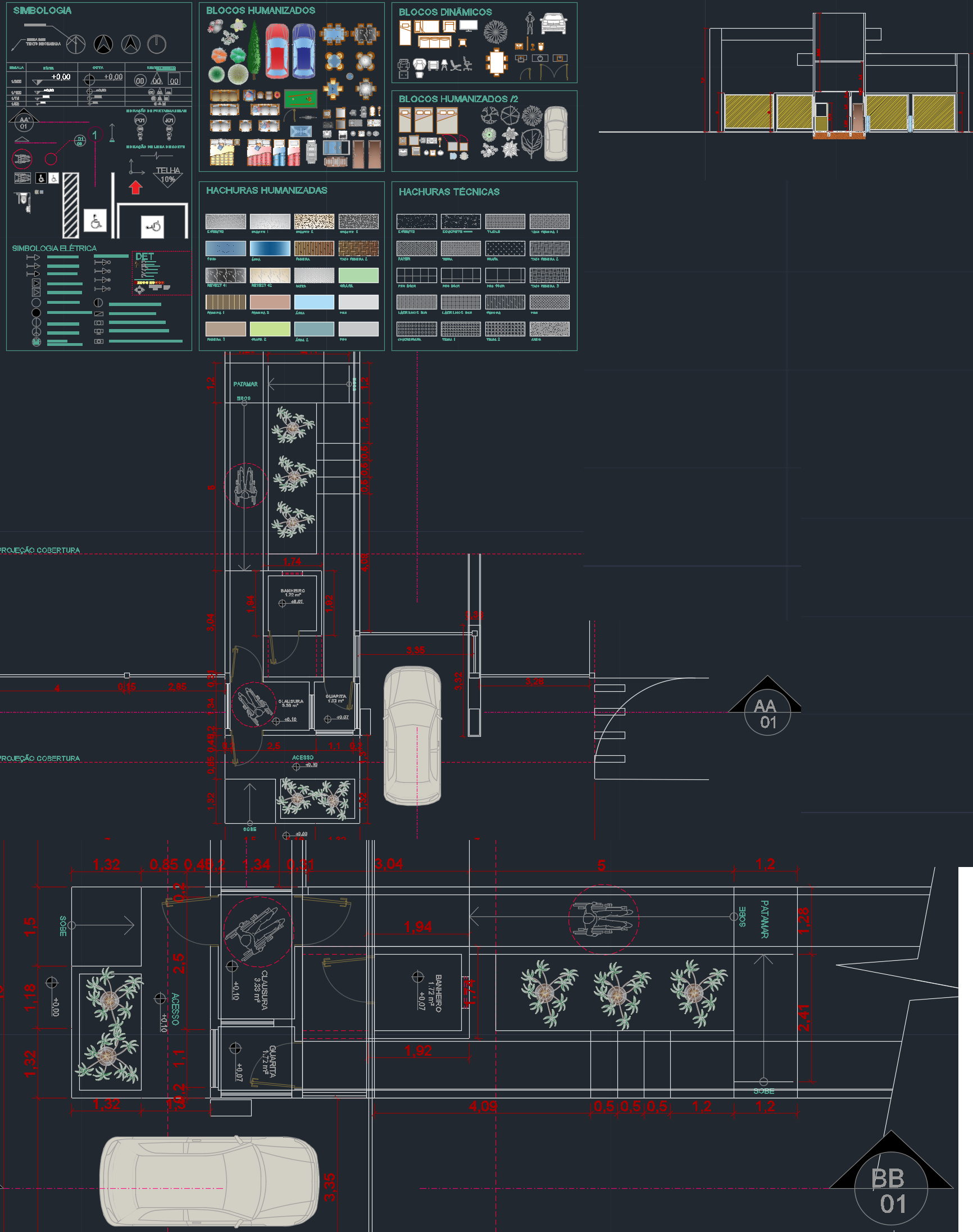Select the 1,94 dimension in bottom plan
This screenshot has height=1232, width=973.
tap(417, 927)
